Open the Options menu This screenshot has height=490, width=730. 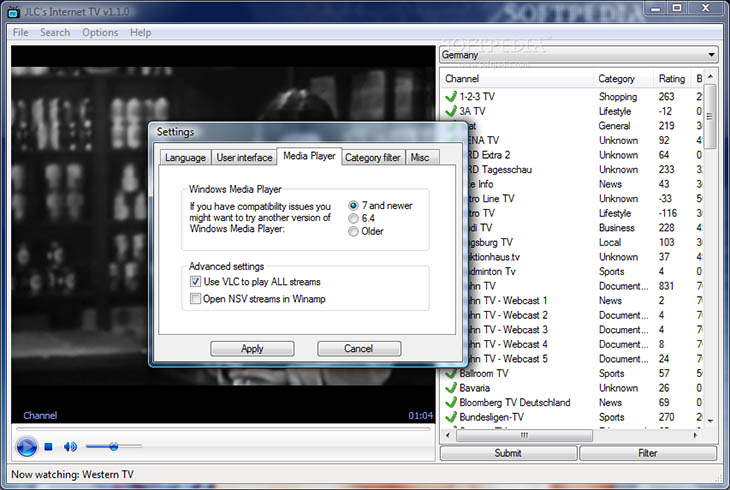100,33
